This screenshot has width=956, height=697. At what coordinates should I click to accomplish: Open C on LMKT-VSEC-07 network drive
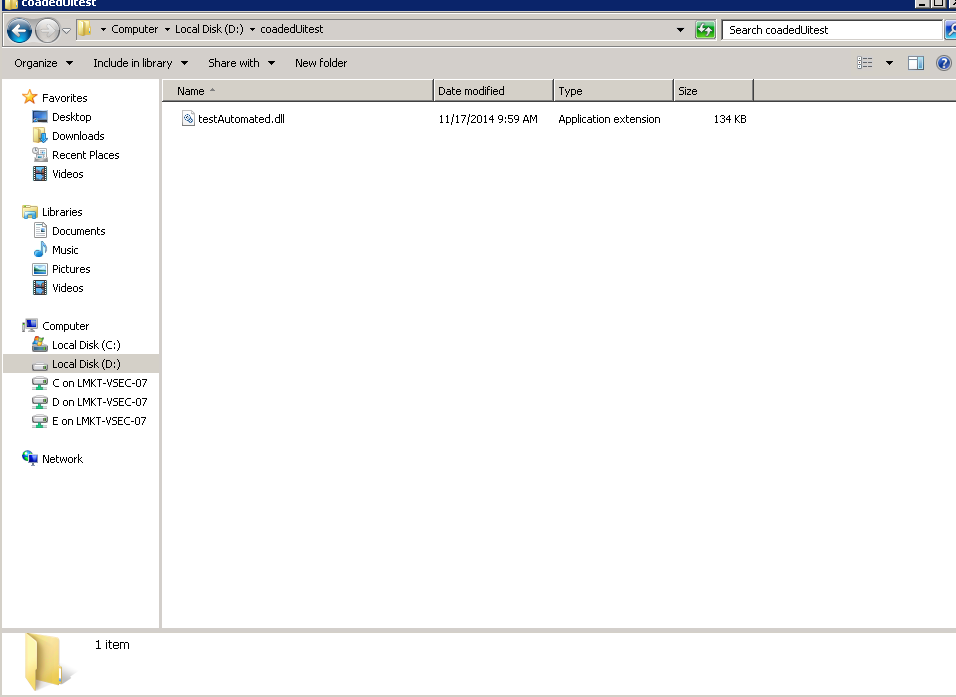click(x=99, y=383)
